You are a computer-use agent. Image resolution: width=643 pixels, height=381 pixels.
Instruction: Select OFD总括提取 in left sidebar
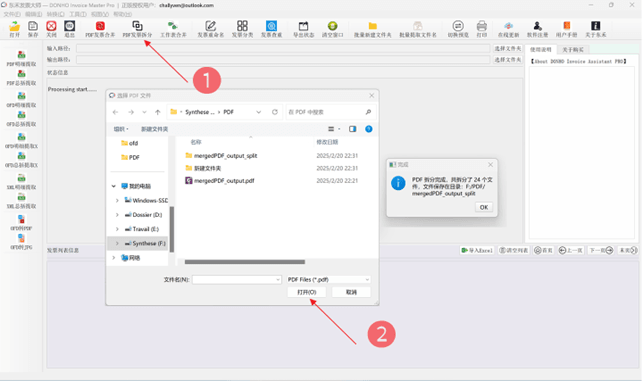21,119
